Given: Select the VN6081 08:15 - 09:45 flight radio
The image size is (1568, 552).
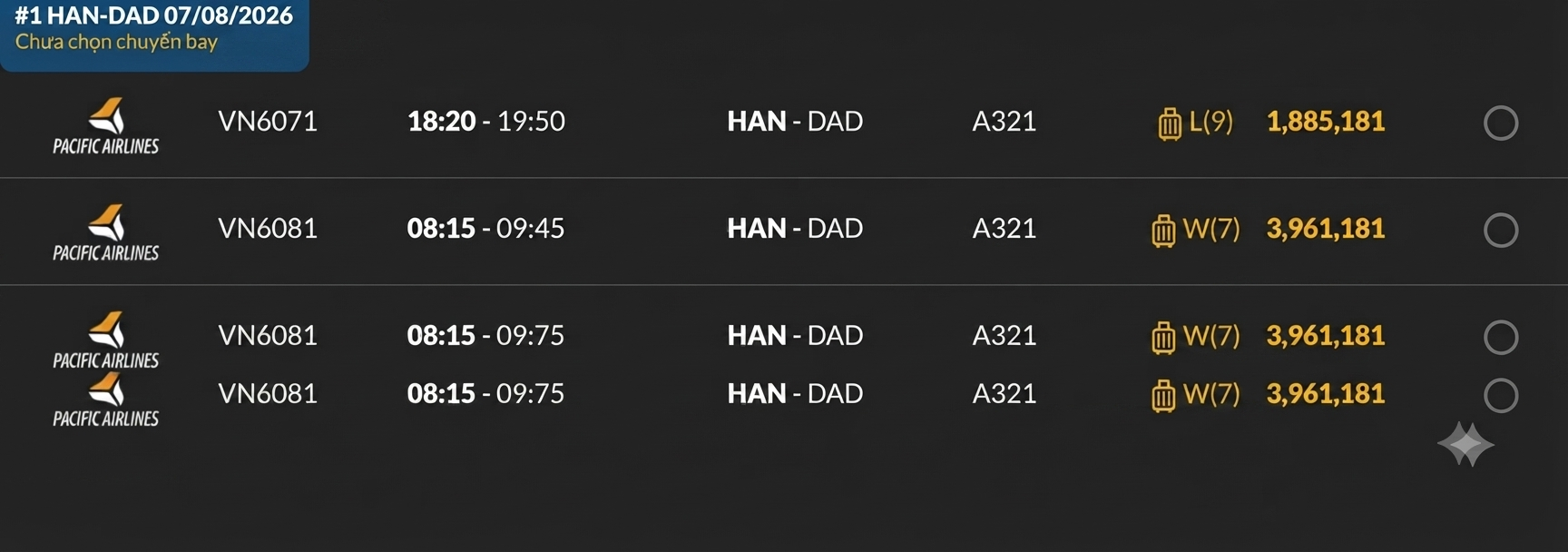Looking at the screenshot, I should pyautogui.click(x=1501, y=230).
